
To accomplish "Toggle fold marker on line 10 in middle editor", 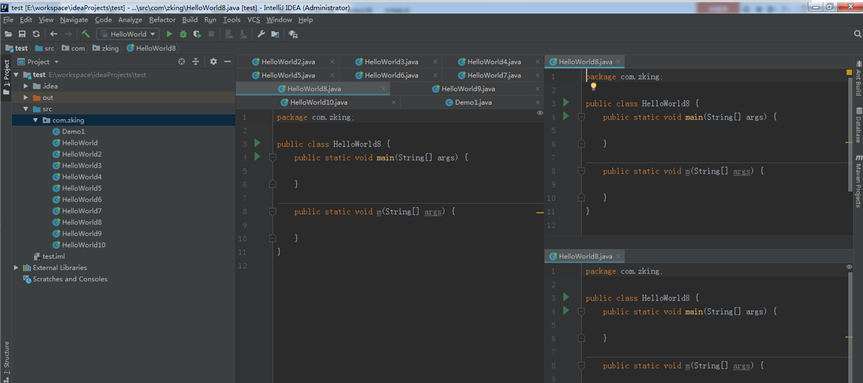I will pyautogui.click(x=272, y=238).
